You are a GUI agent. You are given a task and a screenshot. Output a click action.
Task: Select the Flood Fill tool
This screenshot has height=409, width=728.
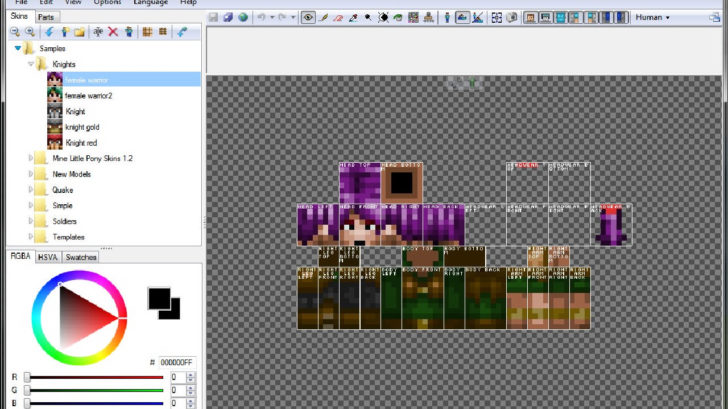tap(398, 18)
